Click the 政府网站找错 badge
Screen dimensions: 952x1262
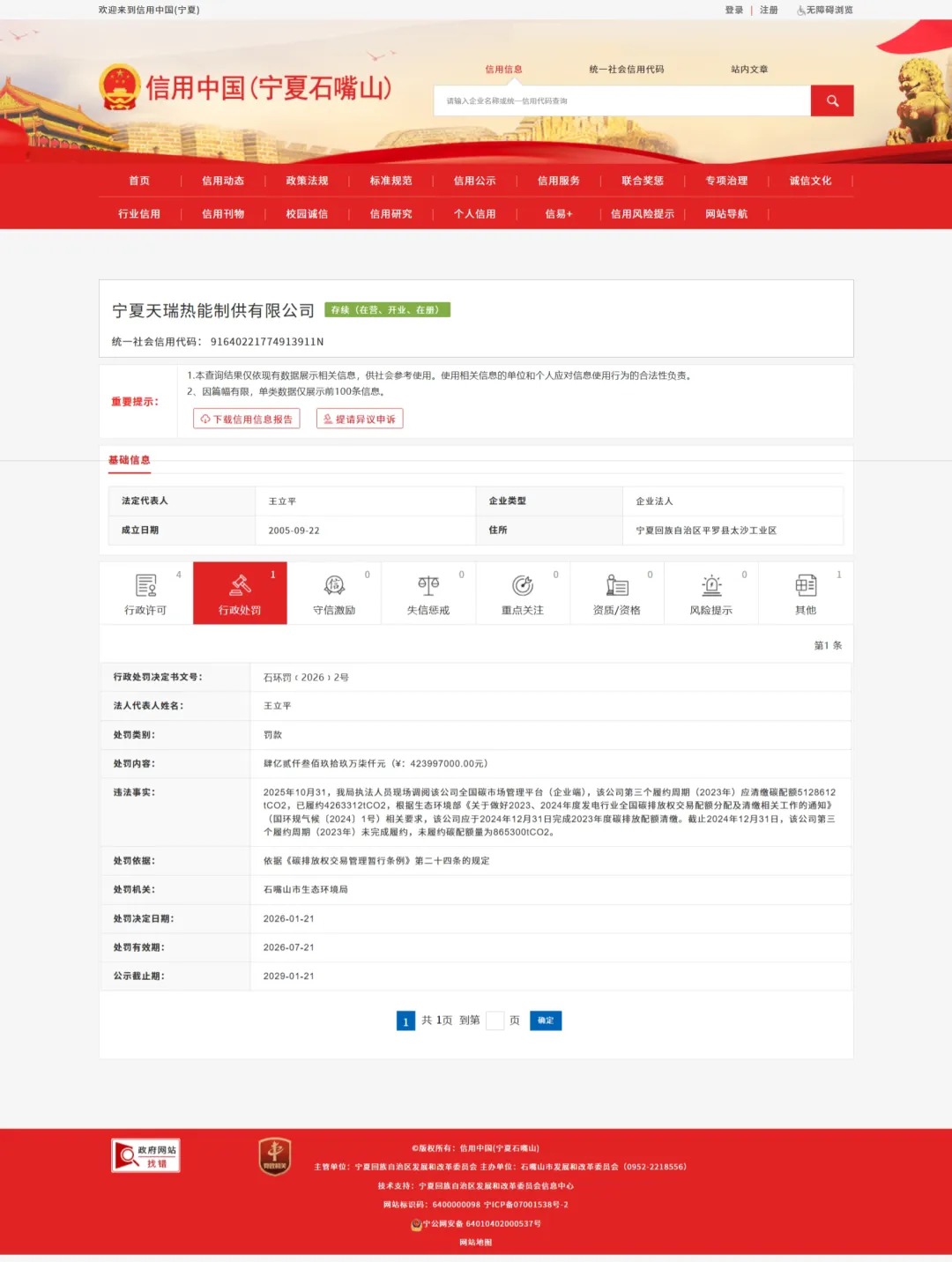tap(145, 1155)
